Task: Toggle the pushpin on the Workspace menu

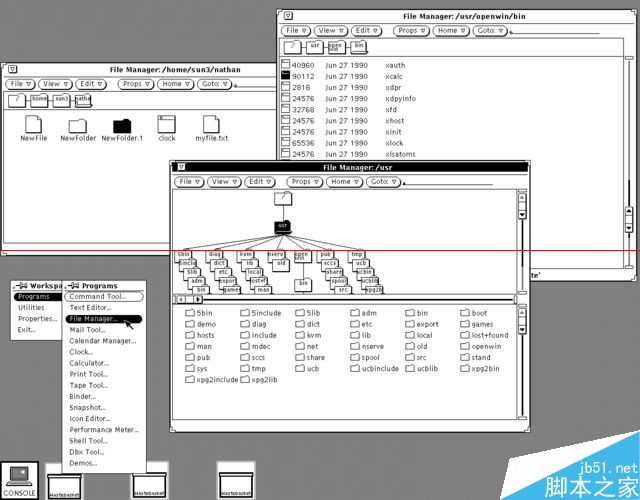Action: pyautogui.click(x=21, y=286)
